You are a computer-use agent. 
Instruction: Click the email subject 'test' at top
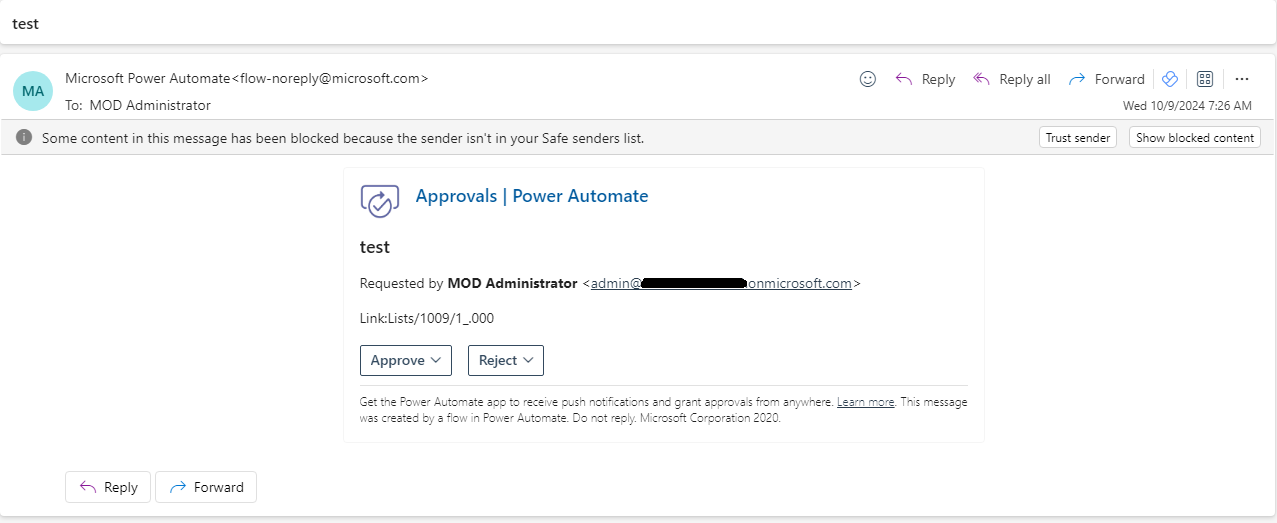click(25, 23)
